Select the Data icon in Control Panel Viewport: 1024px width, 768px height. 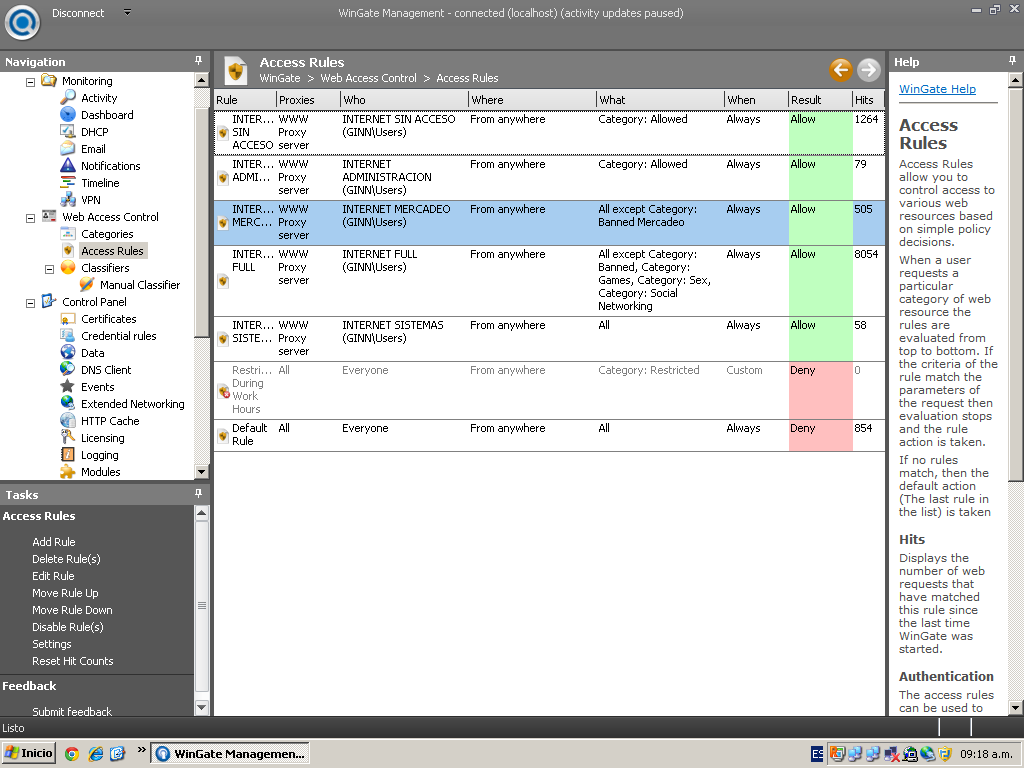(x=68, y=352)
